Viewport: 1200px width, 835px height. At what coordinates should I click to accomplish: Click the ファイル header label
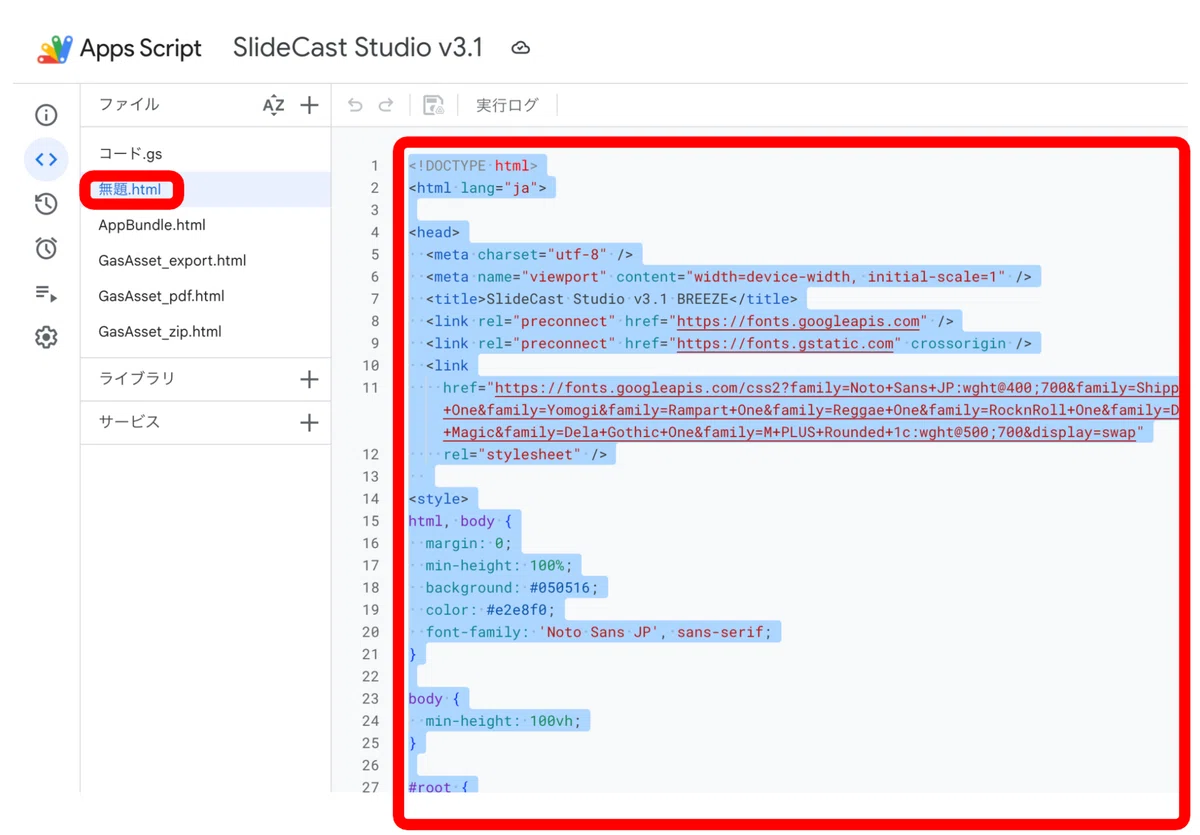(129, 104)
